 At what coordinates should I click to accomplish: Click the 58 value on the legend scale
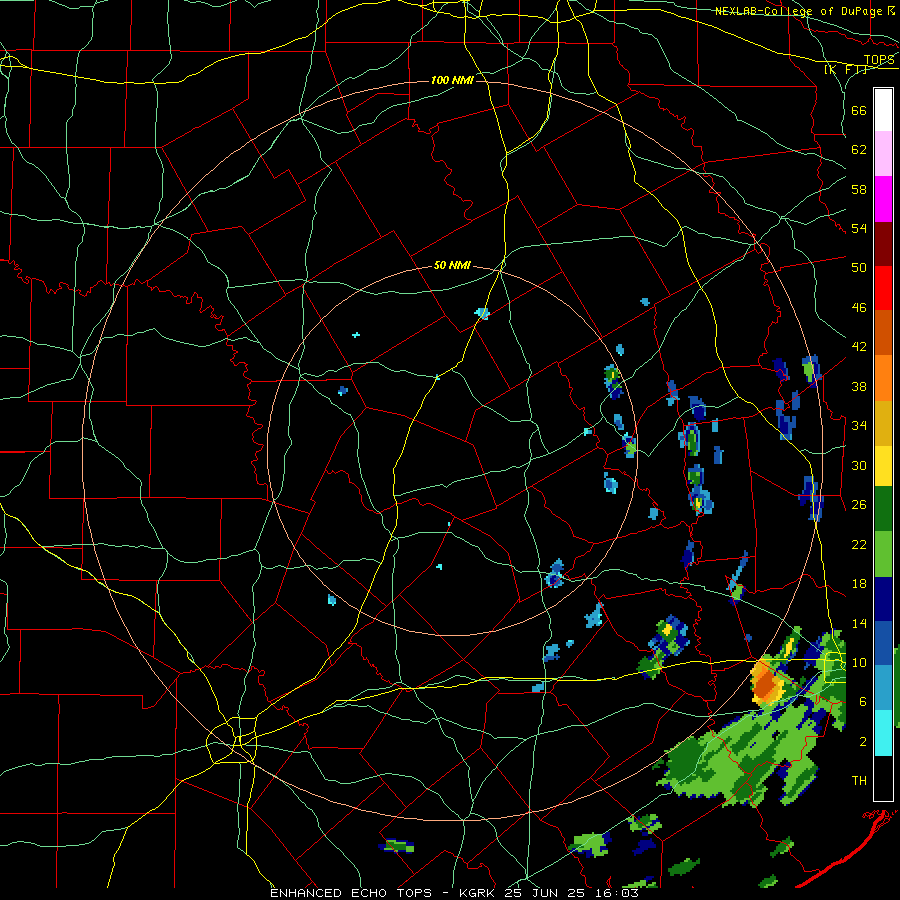(x=859, y=189)
